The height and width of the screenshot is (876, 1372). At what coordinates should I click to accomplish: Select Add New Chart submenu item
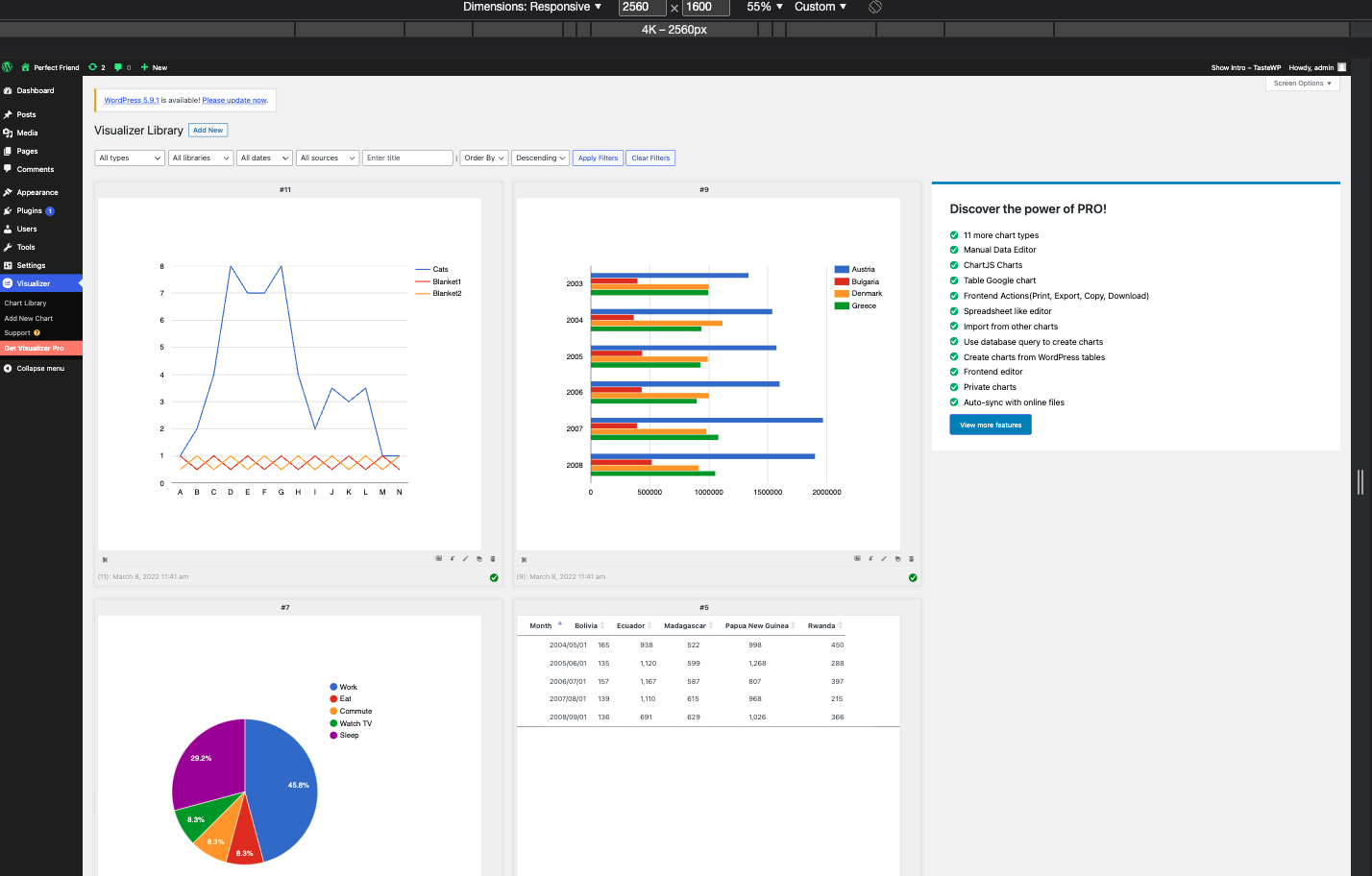click(29, 318)
